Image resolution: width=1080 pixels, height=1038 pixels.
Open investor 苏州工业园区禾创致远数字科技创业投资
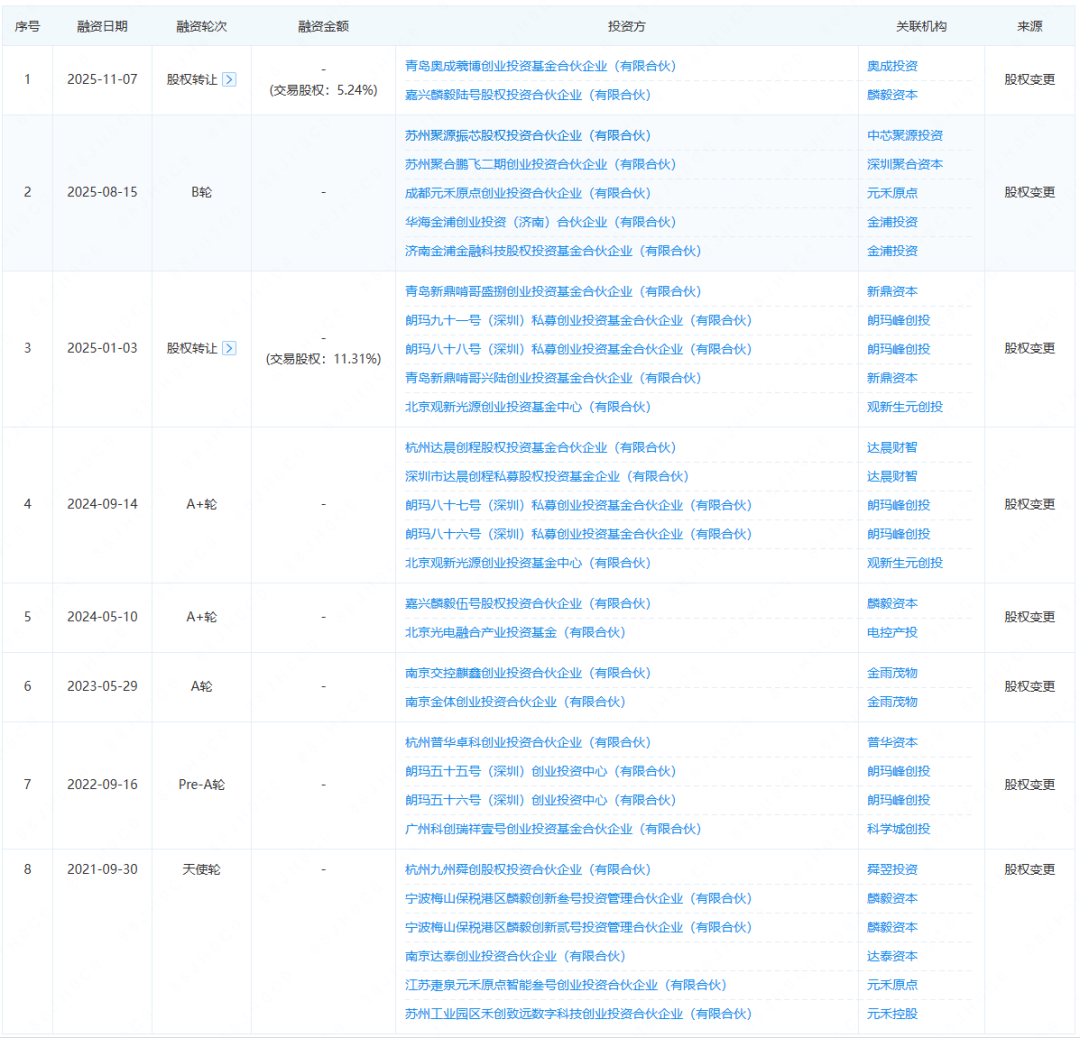[x=579, y=1016]
